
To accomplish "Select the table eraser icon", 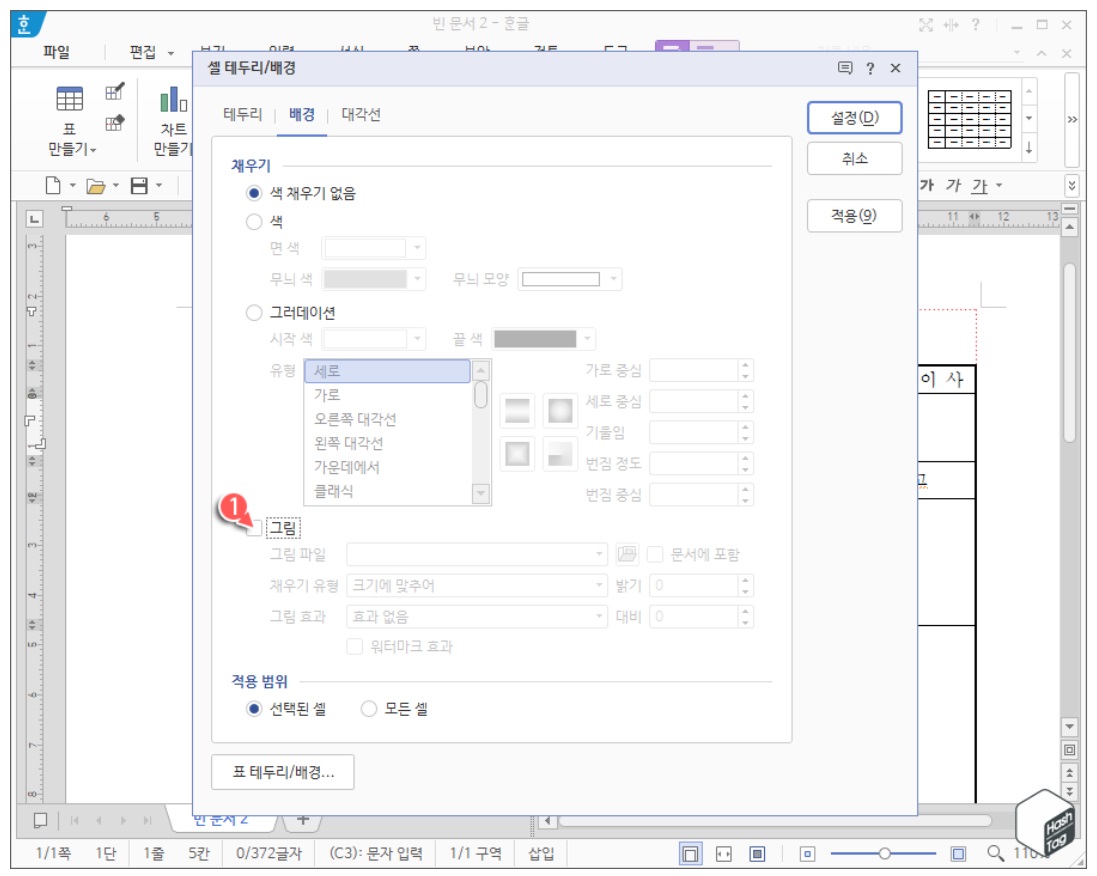I will point(114,123).
